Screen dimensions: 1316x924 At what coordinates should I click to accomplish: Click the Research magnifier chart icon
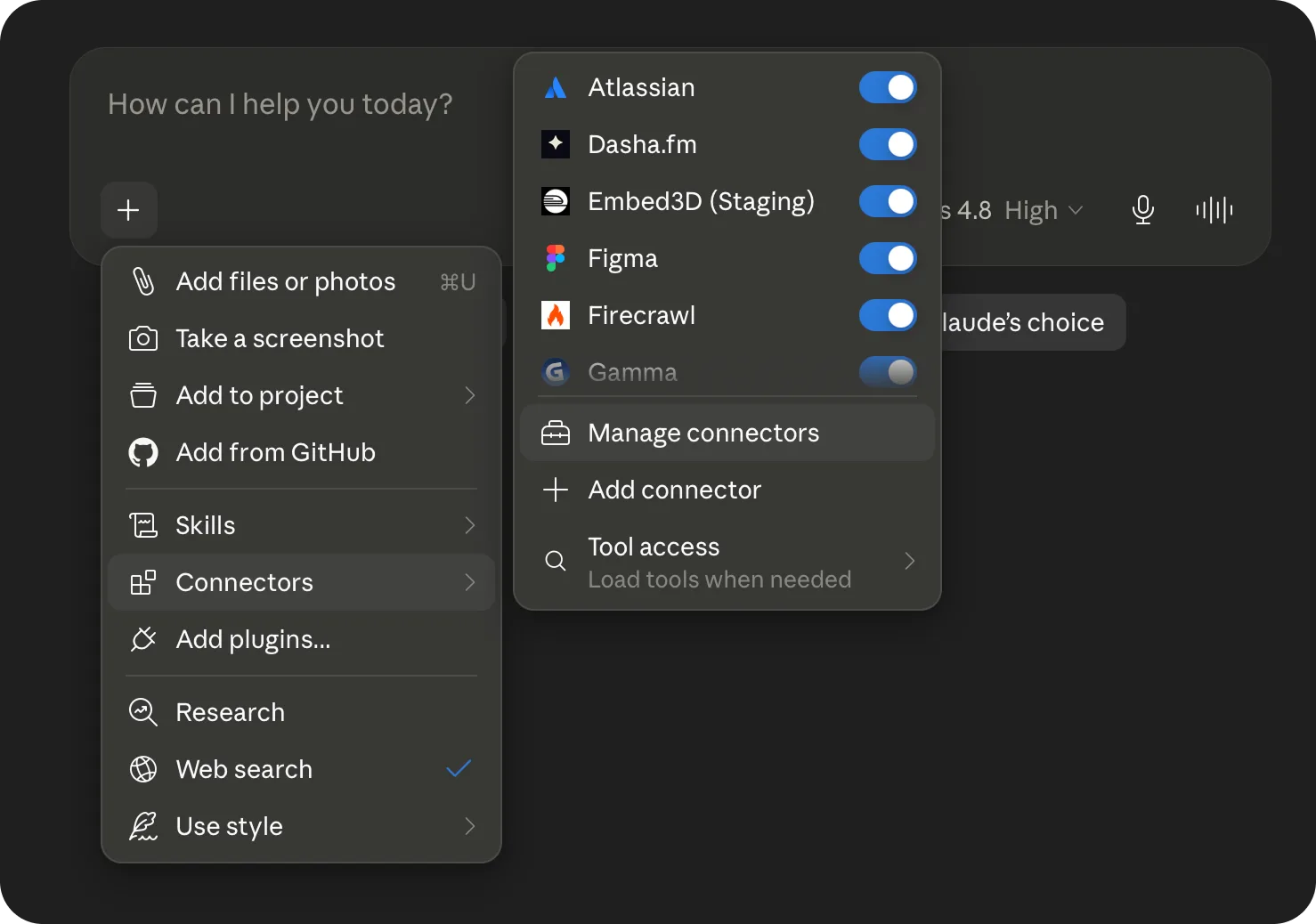pyautogui.click(x=143, y=712)
